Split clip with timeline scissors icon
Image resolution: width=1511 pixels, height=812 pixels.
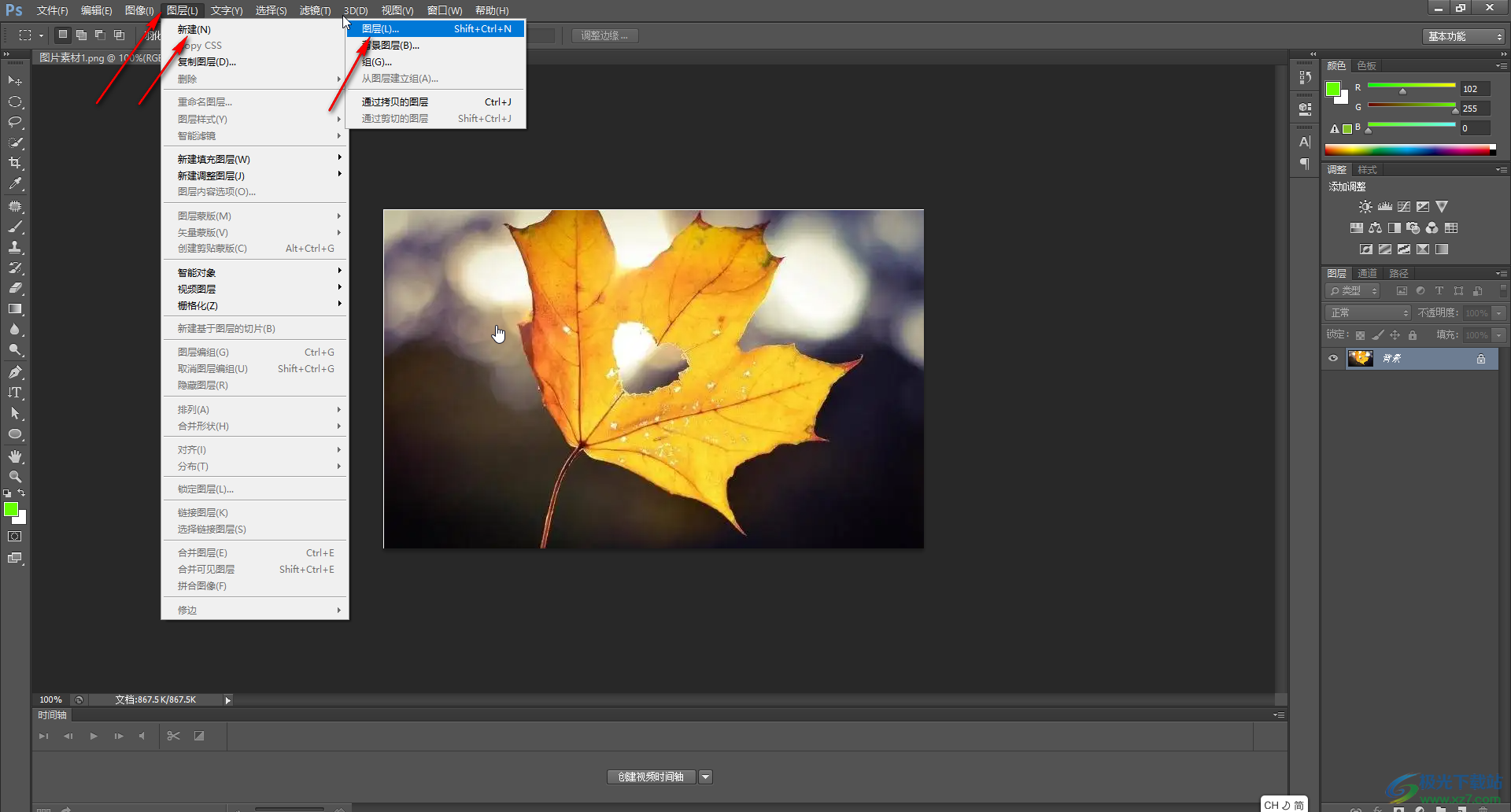point(174,736)
